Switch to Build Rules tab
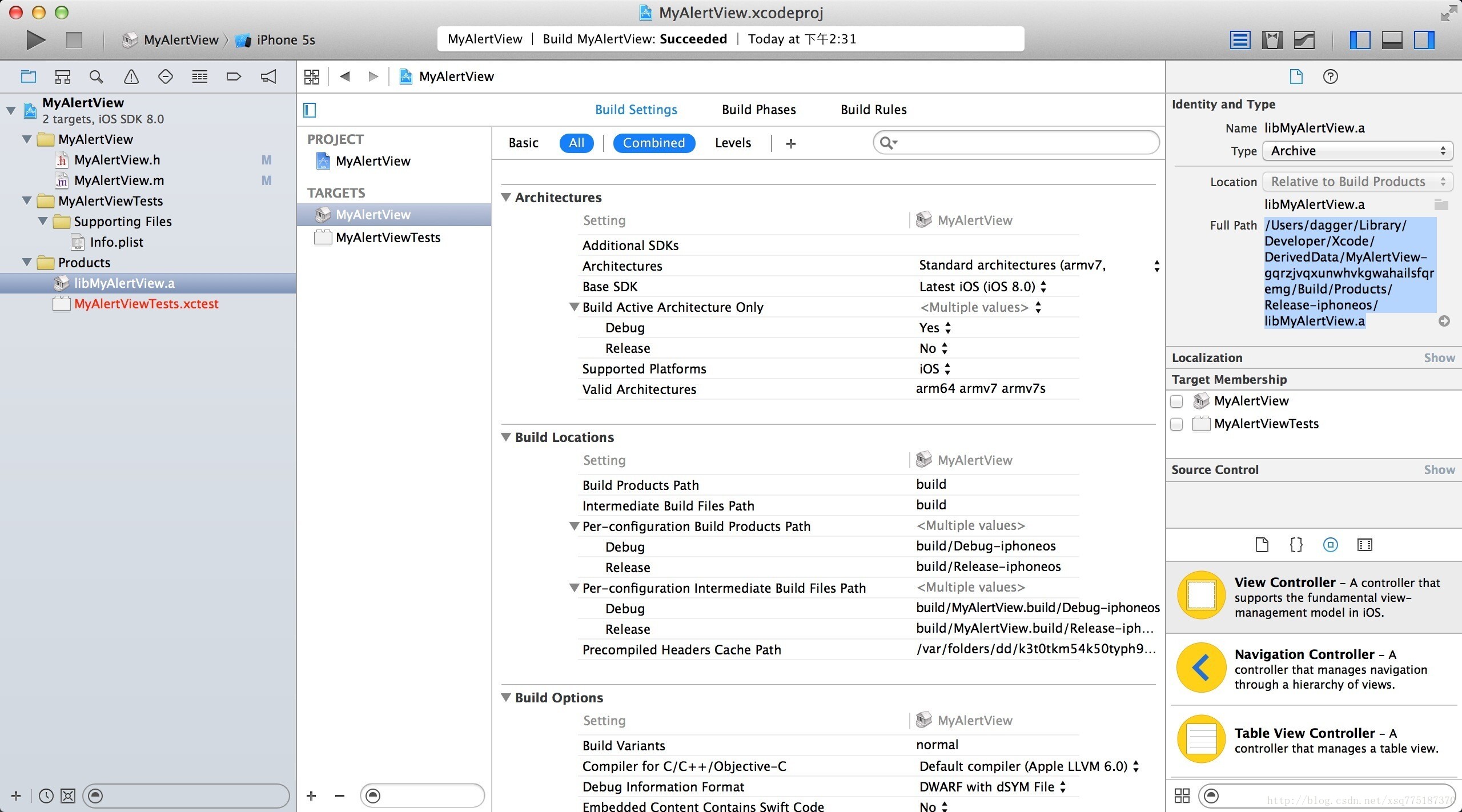The image size is (1462, 812). (873, 110)
